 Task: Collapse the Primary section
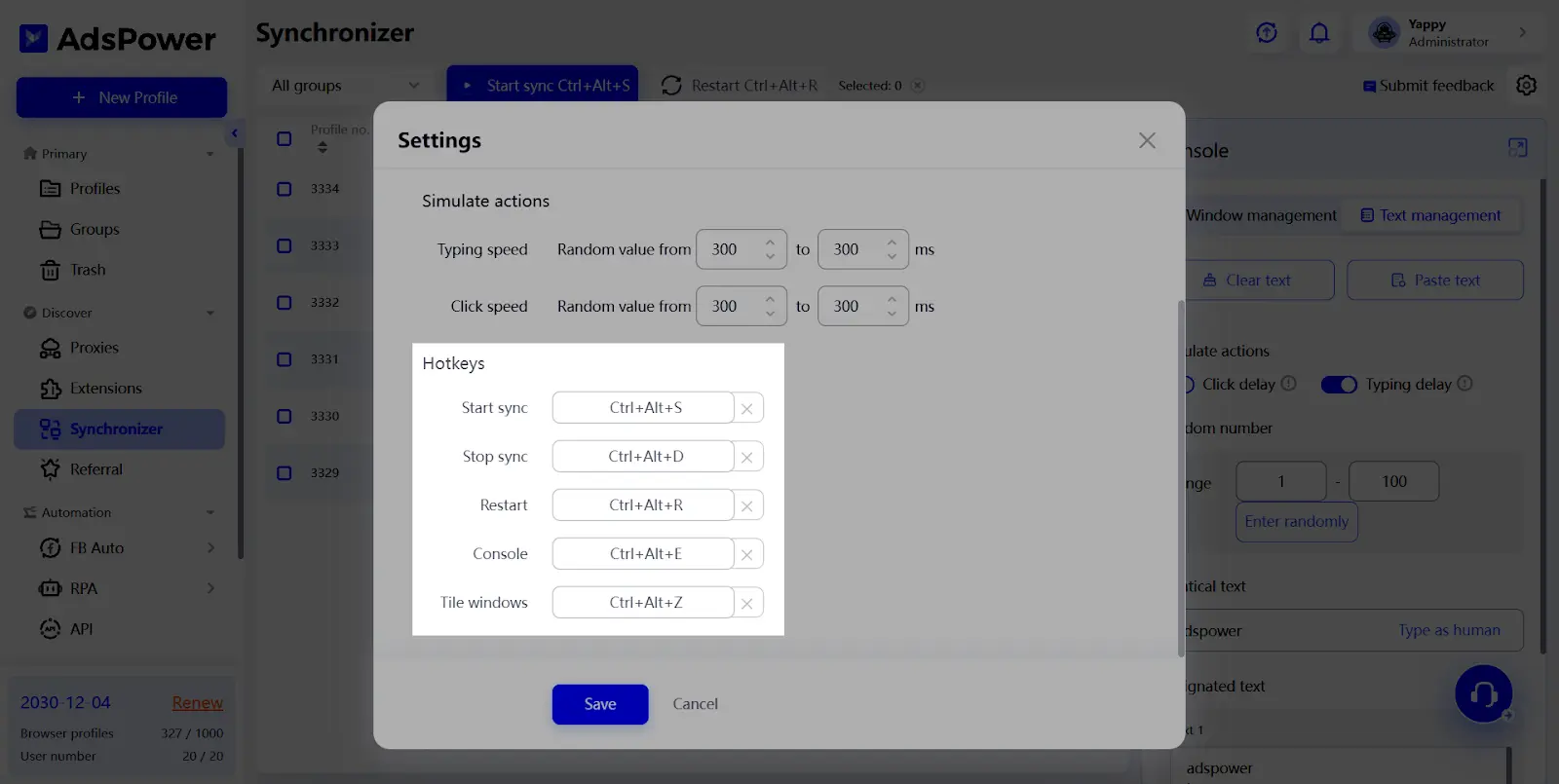tap(209, 154)
